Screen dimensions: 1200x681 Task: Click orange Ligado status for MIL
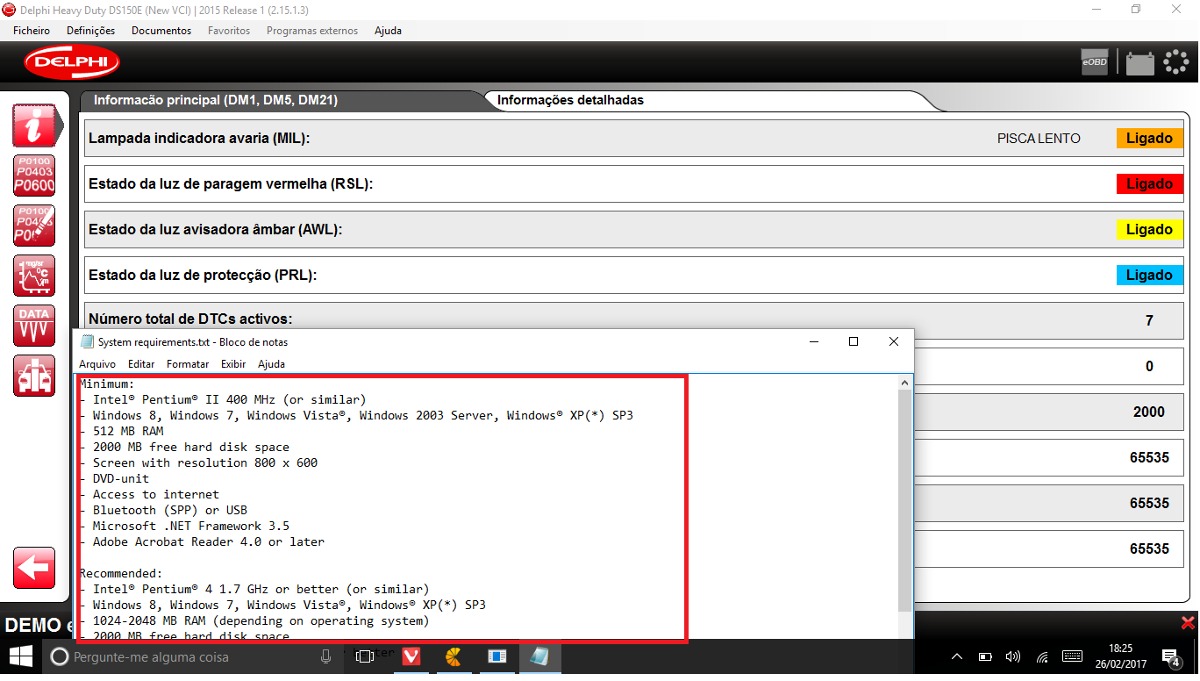pos(1149,138)
